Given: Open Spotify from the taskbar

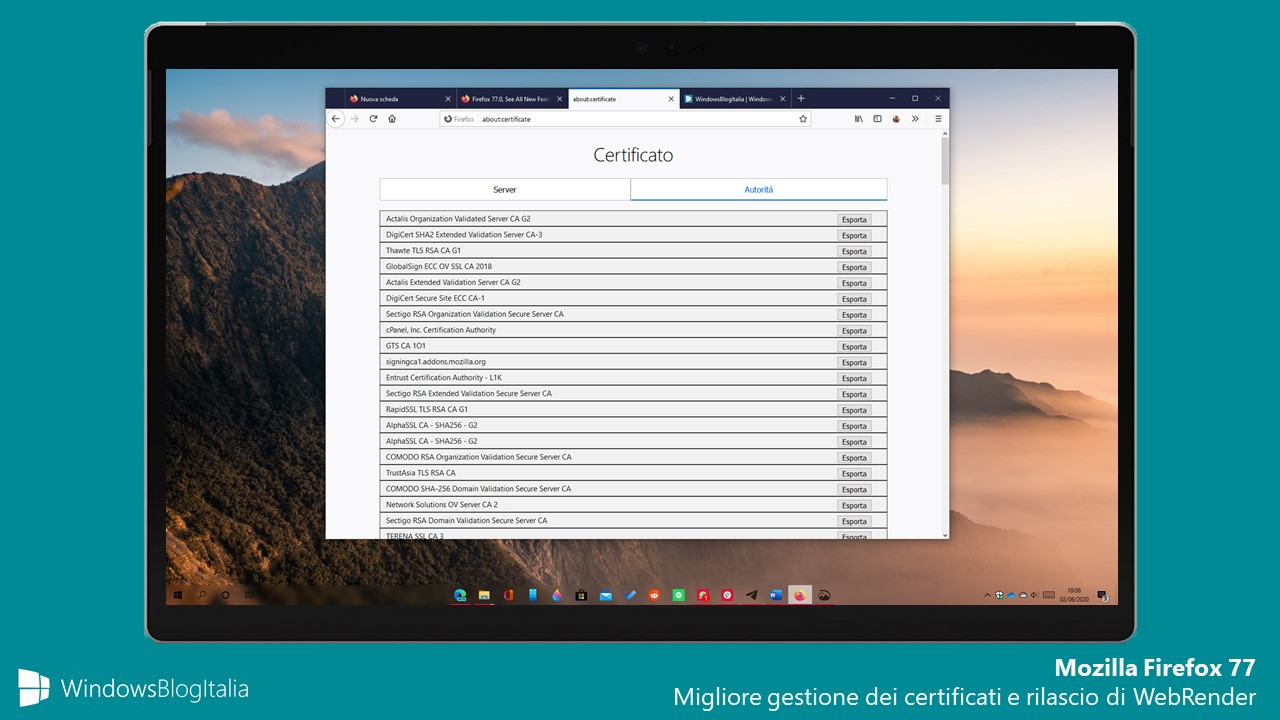Looking at the screenshot, I should click(x=678, y=595).
